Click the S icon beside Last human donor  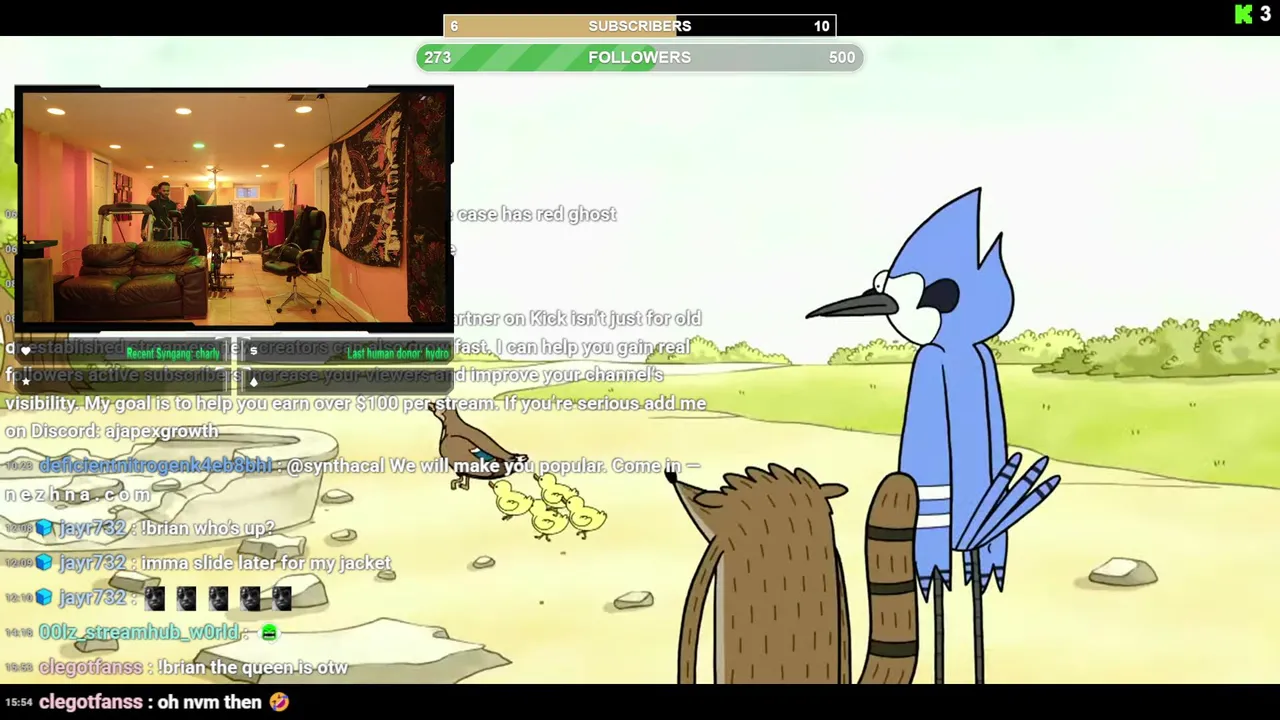pyautogui.click(x=253, y=351)
